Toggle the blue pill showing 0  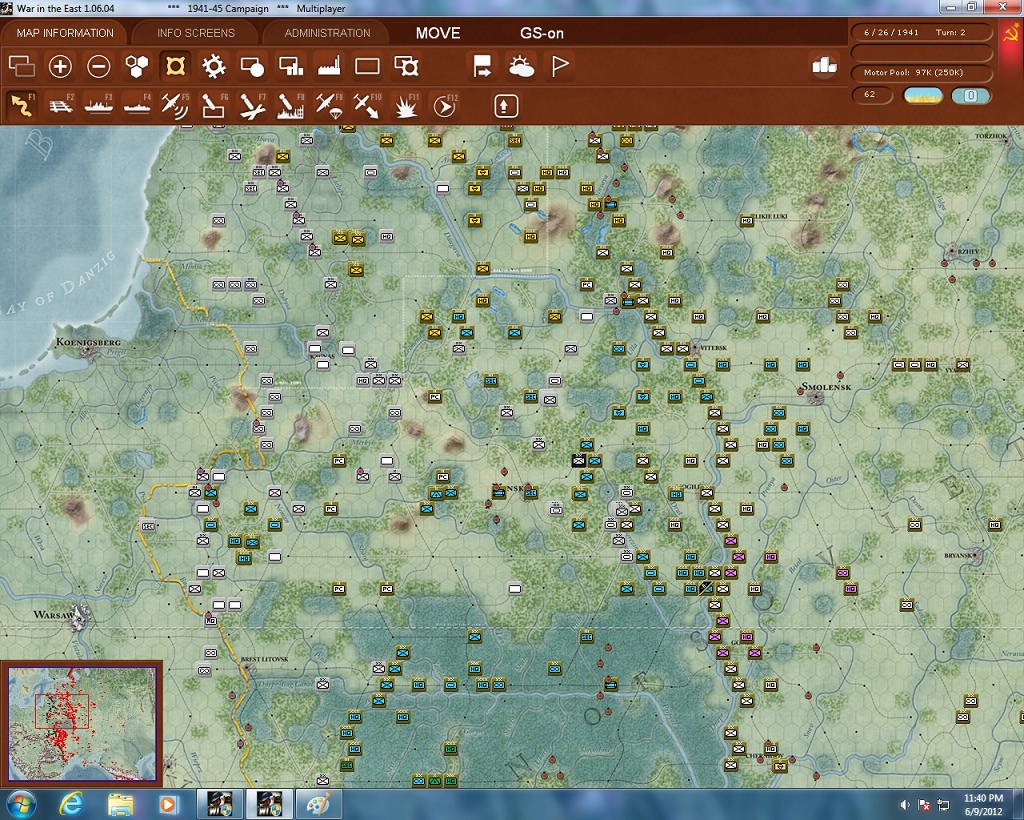pyautogui.click(x=971, y=95)
